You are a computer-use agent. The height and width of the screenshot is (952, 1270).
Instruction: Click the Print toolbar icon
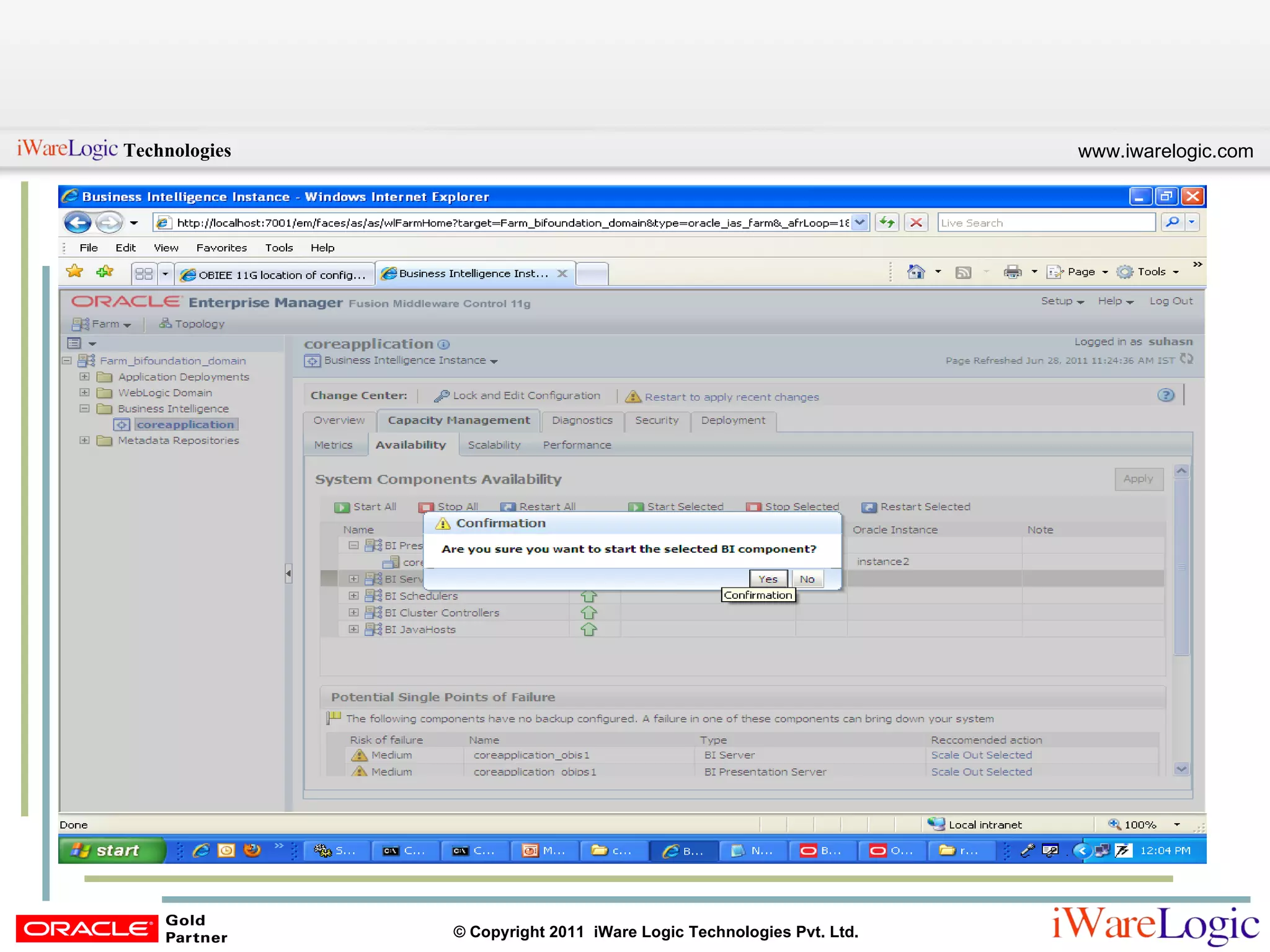point(1013,272)
